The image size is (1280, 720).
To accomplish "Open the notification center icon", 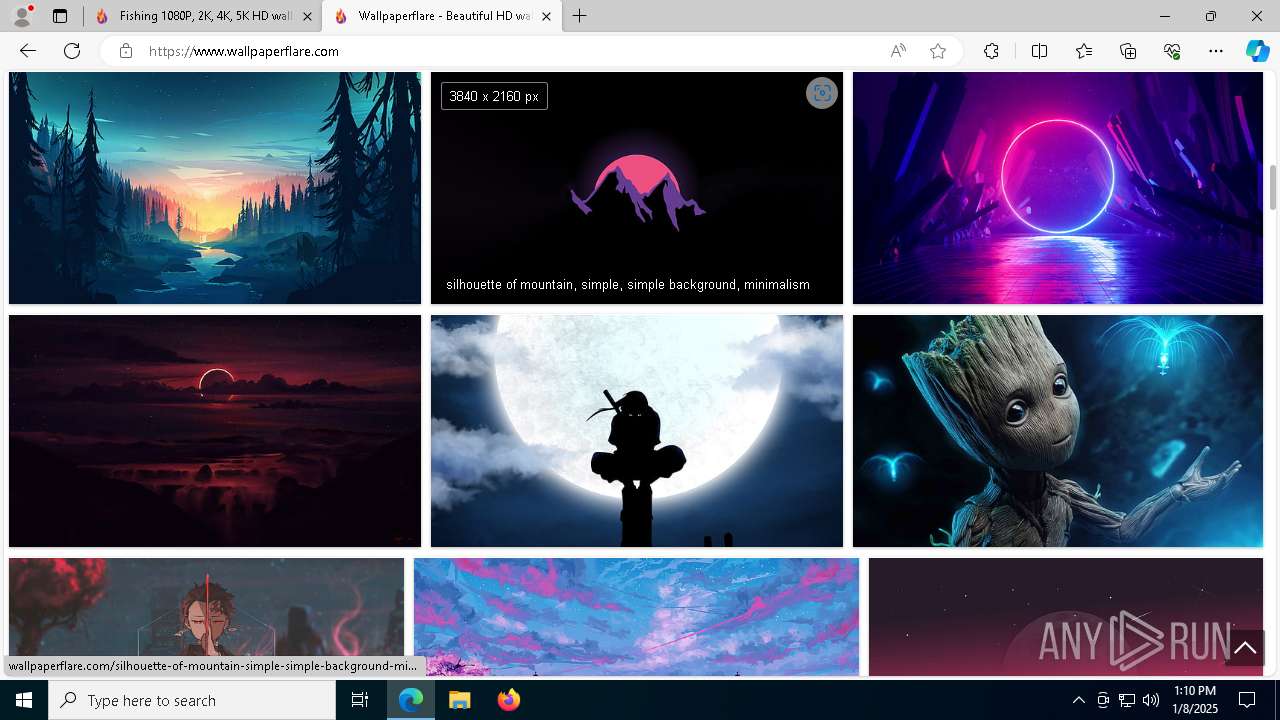I will click(1247, 700).
